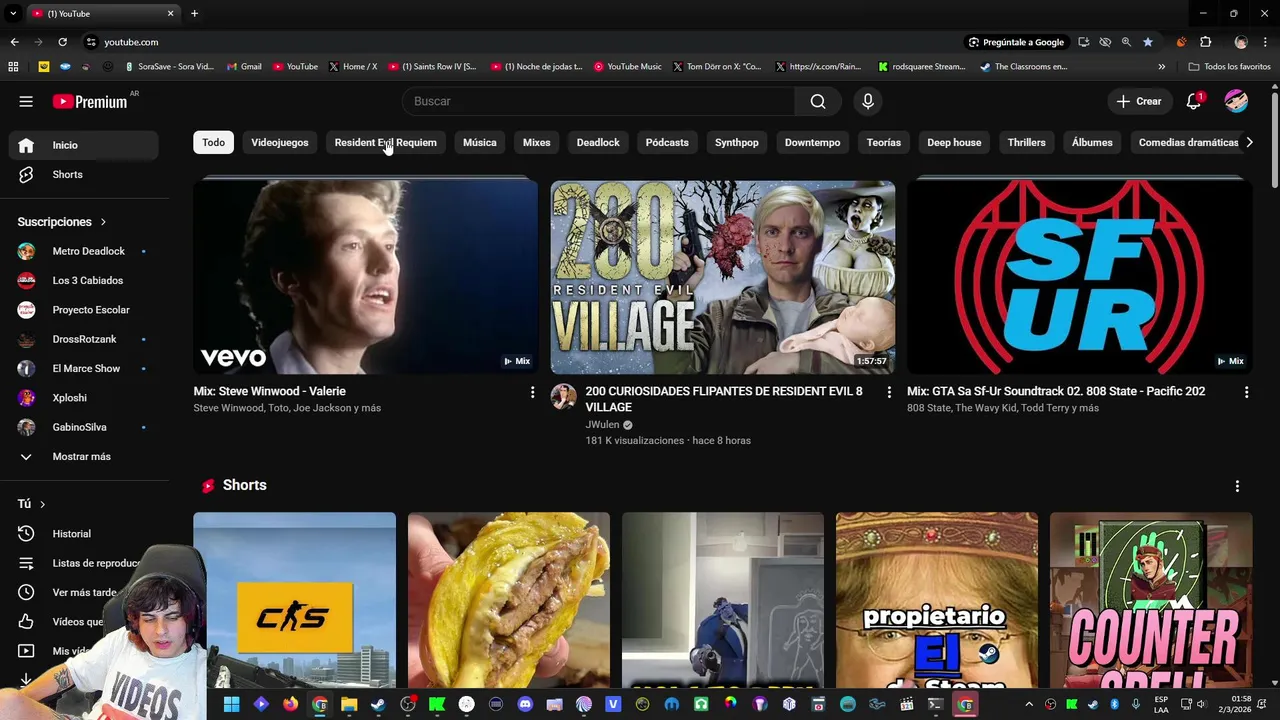Open Discord from the taskbar

(x=525, y=704)
